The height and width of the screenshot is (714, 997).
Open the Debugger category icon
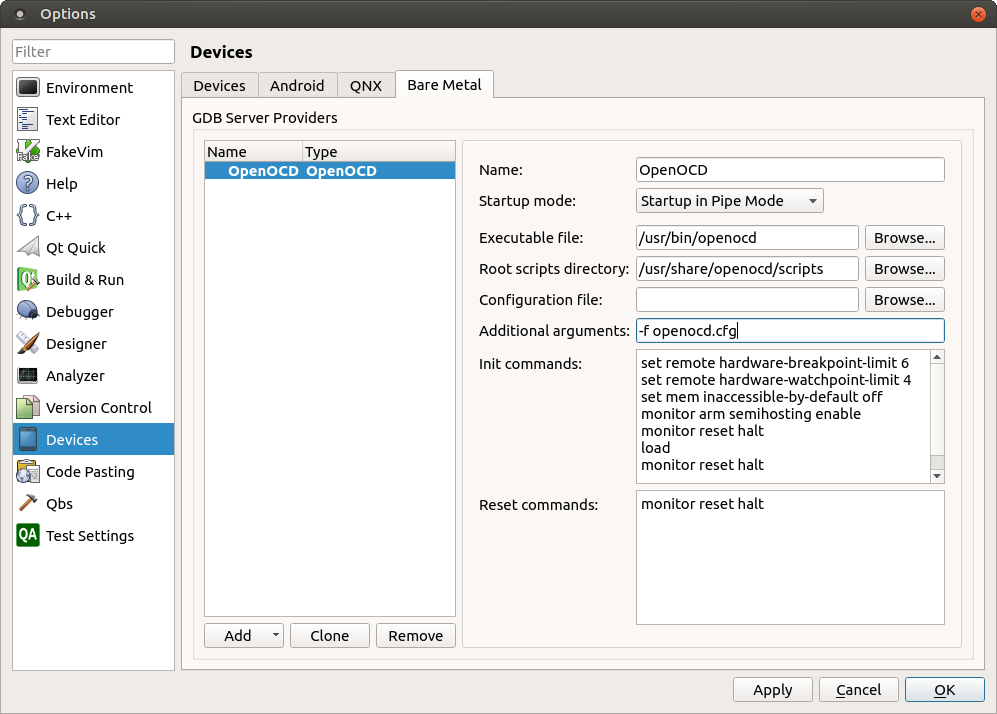point(28,312)
